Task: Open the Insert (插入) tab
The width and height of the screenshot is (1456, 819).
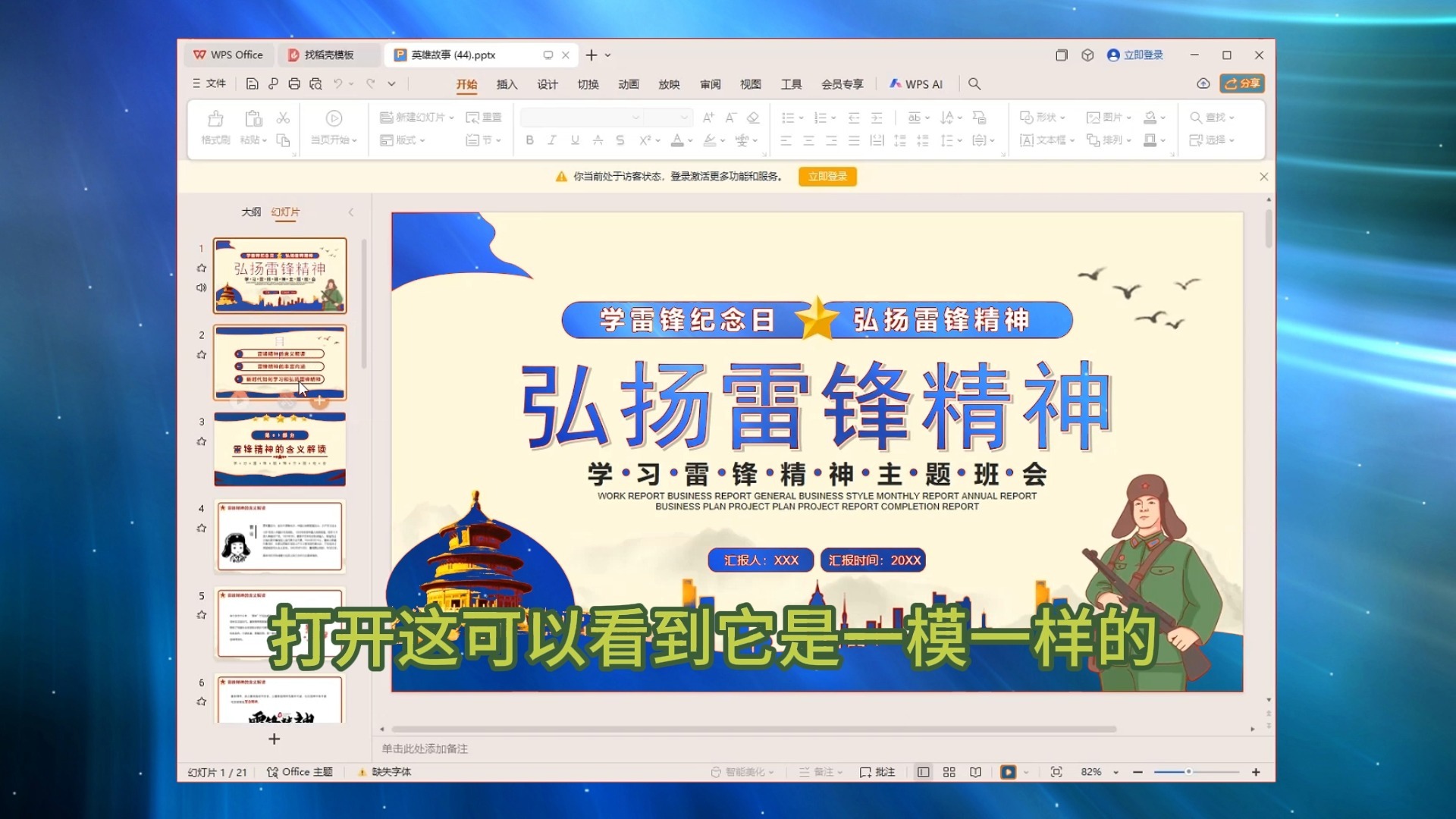Action: click(x=507, y=84)
